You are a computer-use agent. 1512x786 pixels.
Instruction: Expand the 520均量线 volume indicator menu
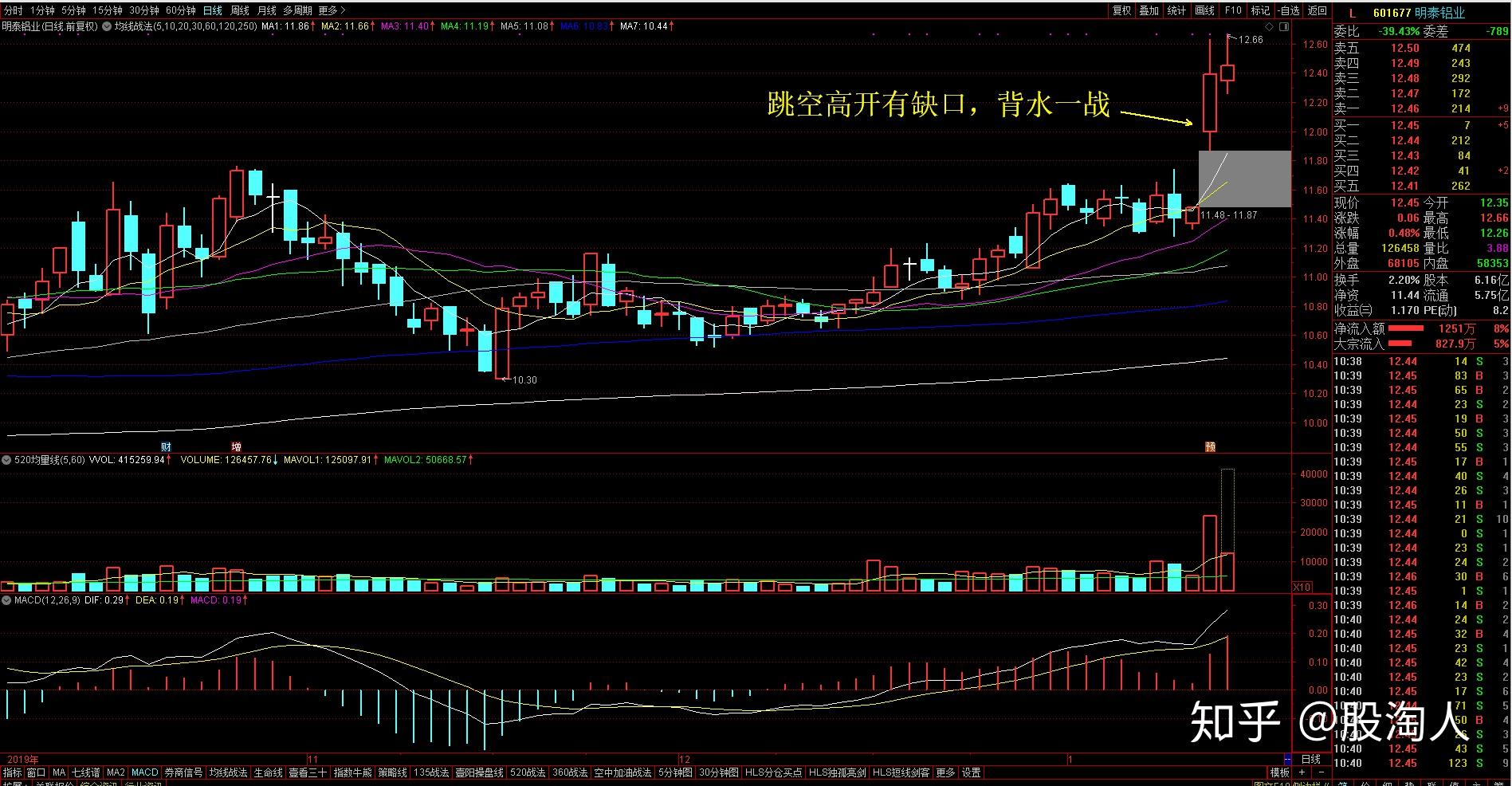(x=7, y=460)
